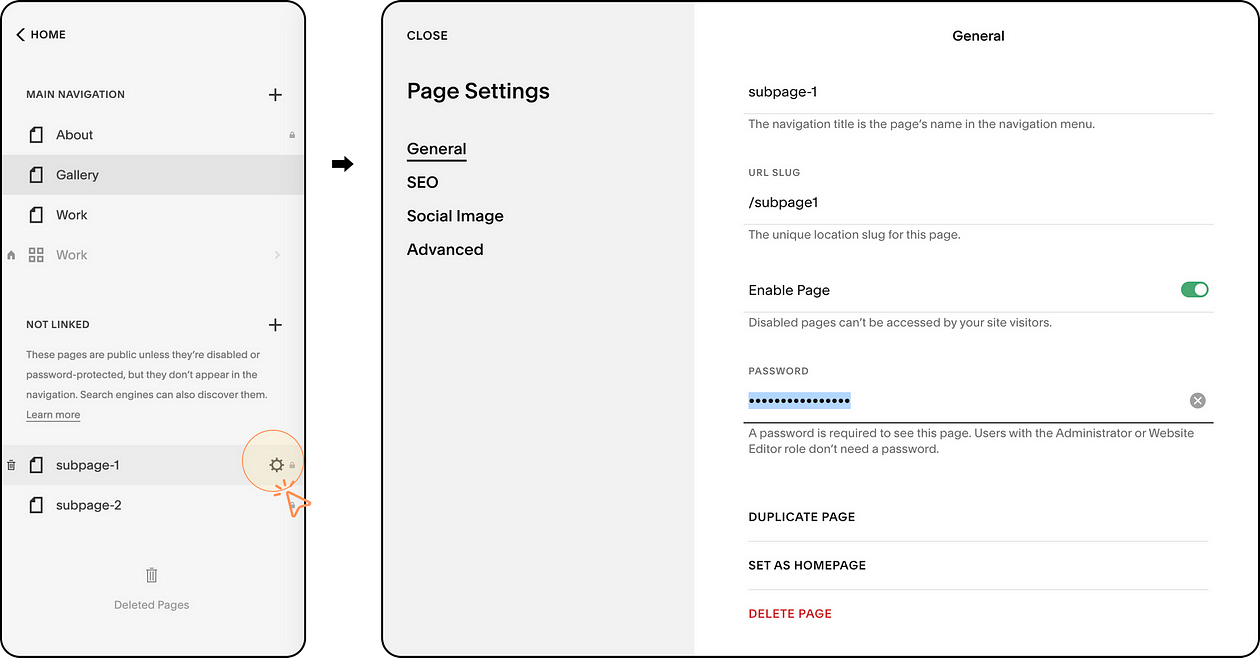
Task: Click the home icon beside Work folder
Action: click(x=11, y=255)
